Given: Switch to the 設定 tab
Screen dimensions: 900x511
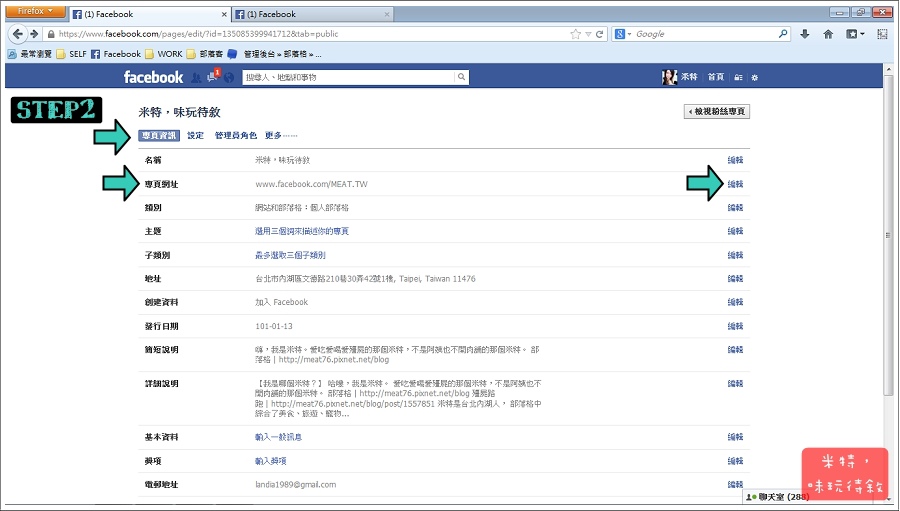Looking at the screenshot, I should [195, 136].
